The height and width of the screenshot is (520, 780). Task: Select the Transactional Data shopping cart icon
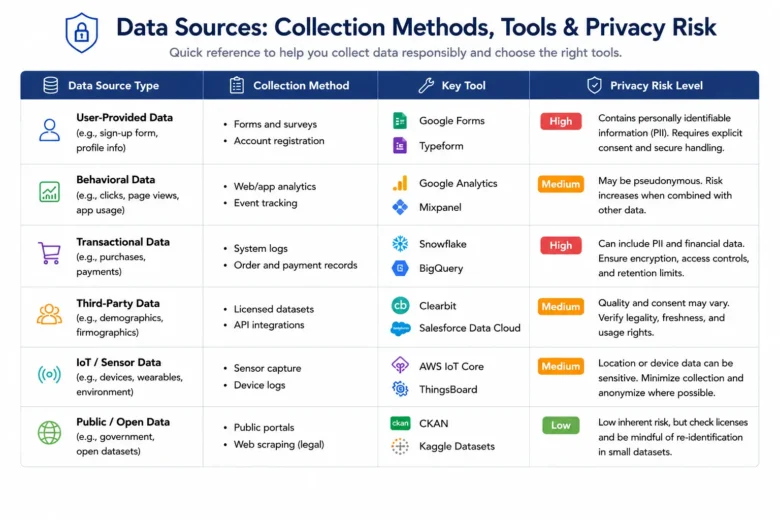[49, 253]
